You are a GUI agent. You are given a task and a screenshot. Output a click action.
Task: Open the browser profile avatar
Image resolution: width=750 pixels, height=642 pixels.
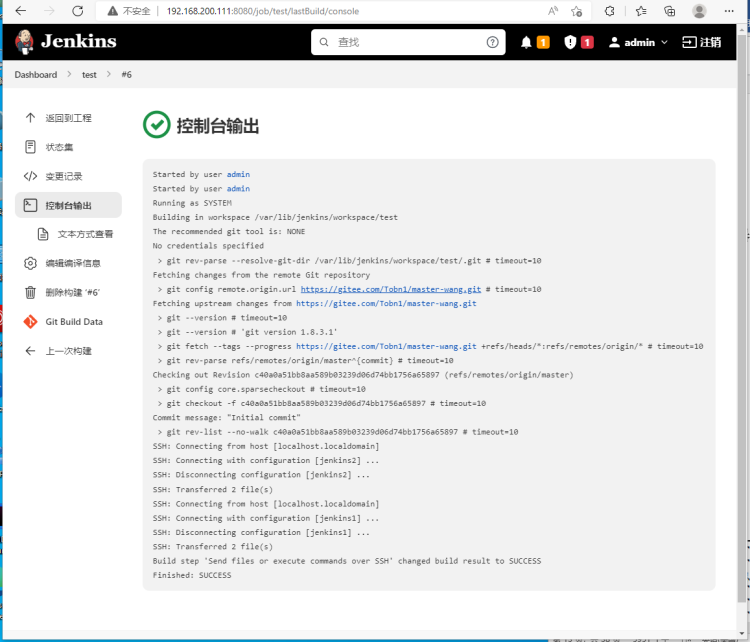tap(699, 11)
